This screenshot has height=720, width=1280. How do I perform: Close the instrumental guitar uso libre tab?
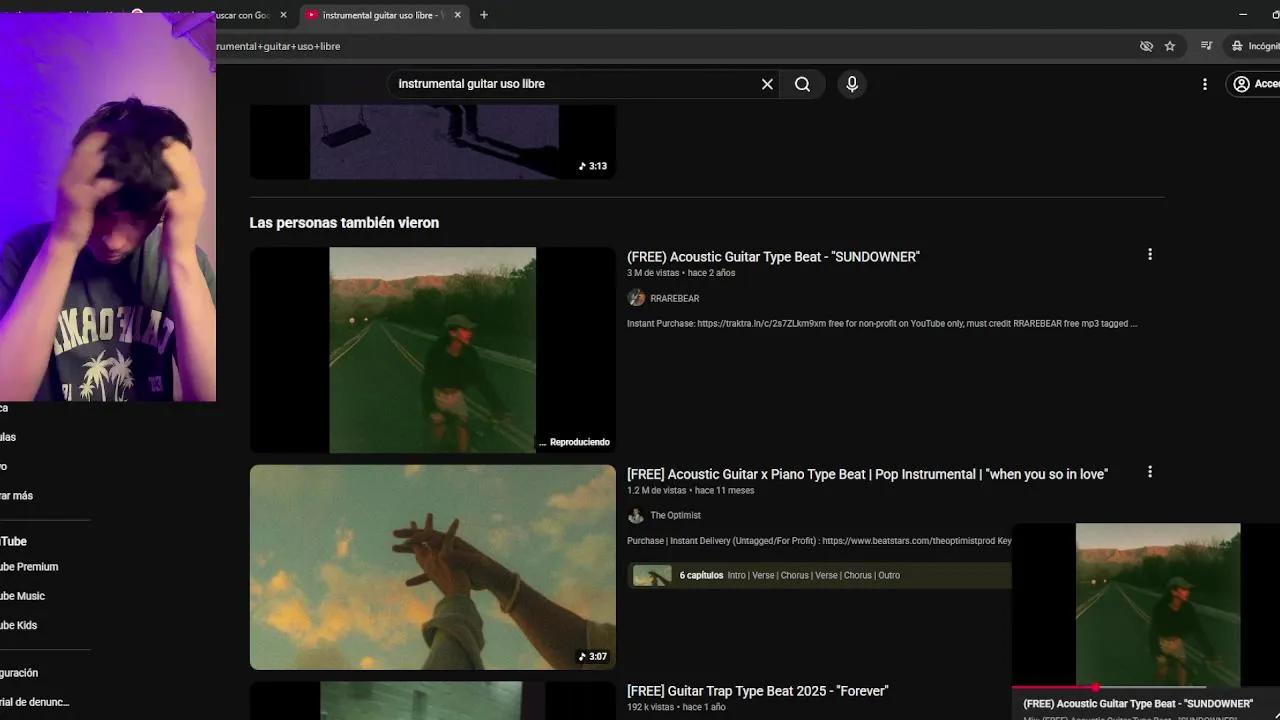(458, 15)
